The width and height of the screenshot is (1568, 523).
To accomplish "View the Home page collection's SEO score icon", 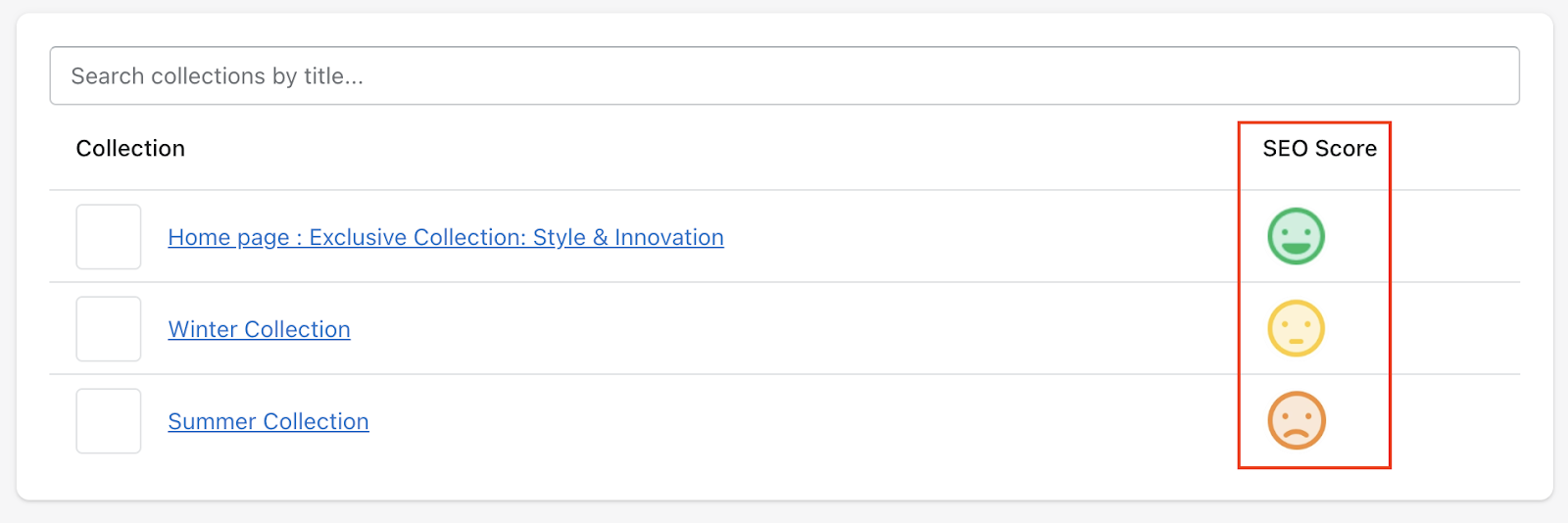I will 1296,236.
